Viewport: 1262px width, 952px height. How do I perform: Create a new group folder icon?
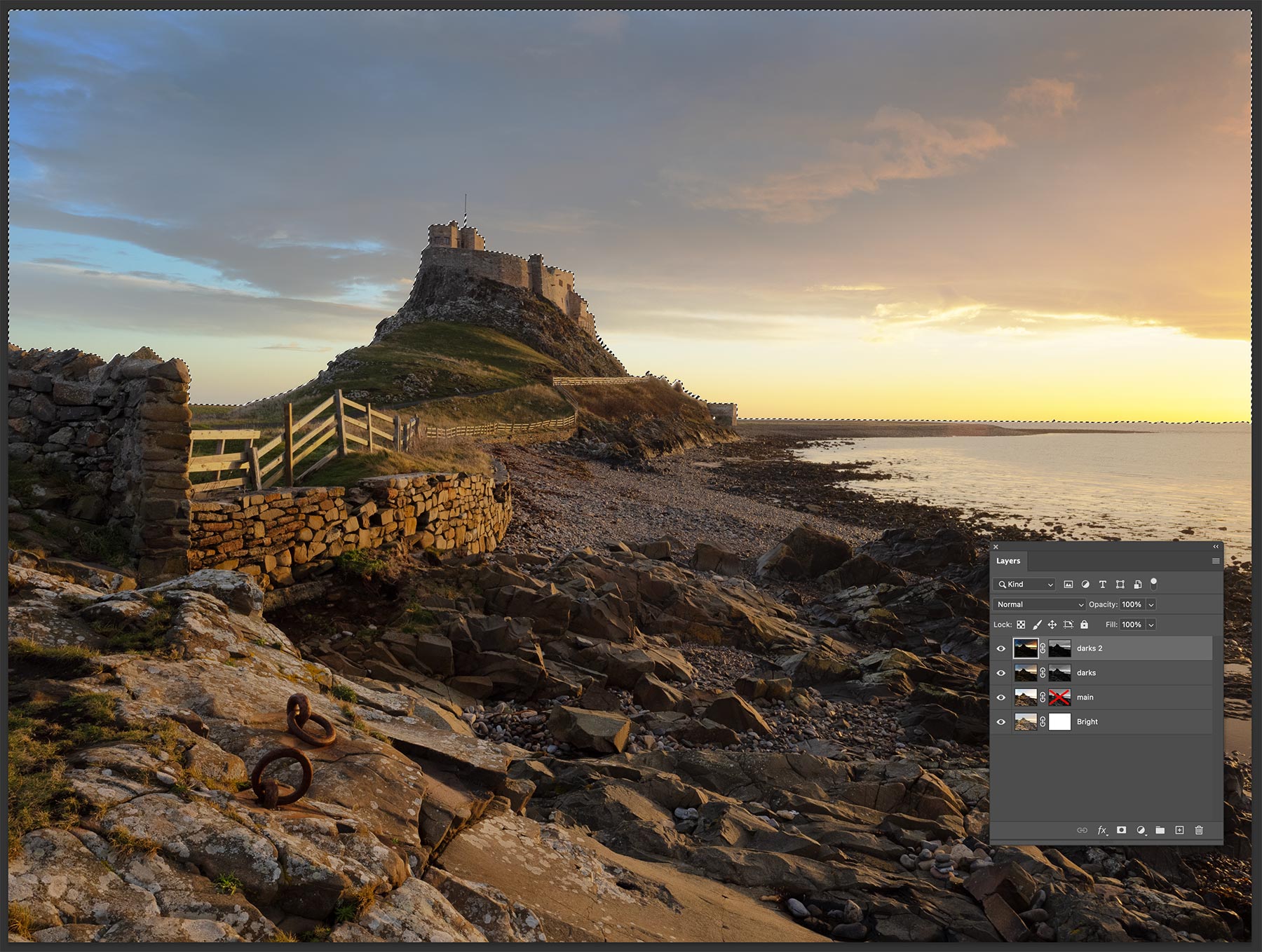1160,830
